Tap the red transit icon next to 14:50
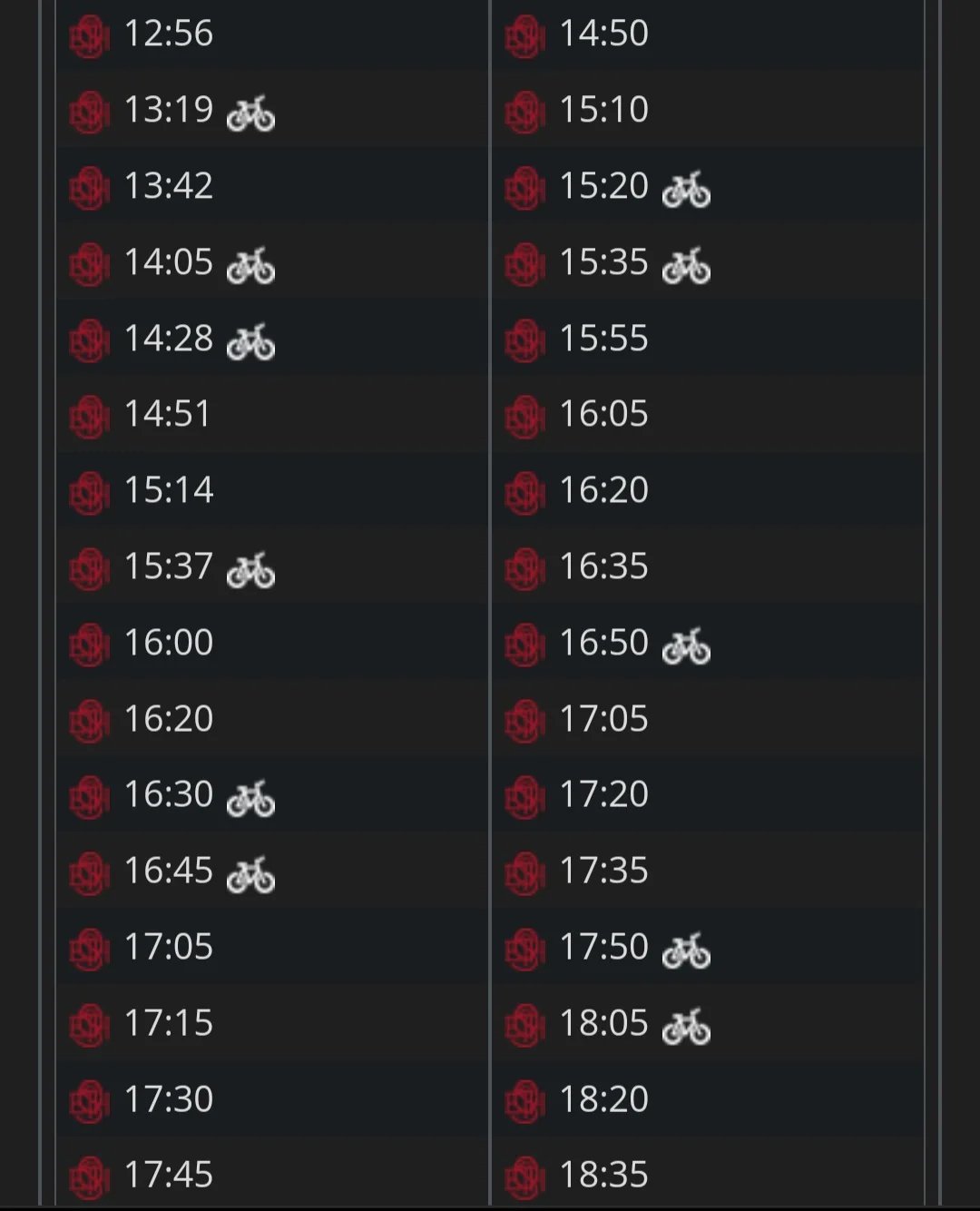Image resolution: width=980 pixels, height=1211 pixels. coord(524,36)
